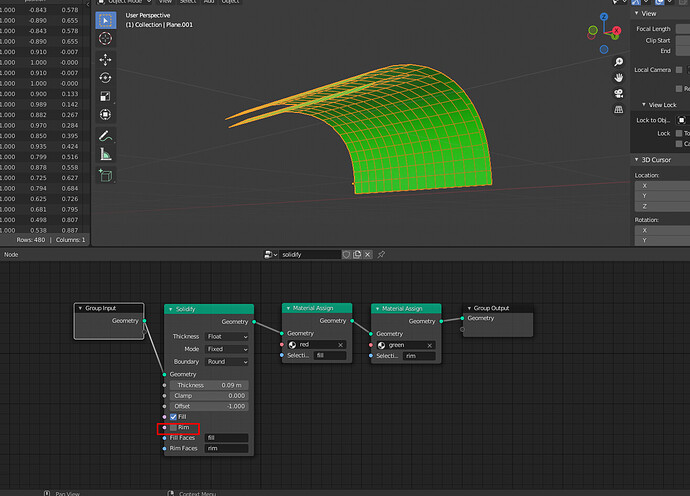690x496 pixels.
Task: Click the Rim Faces text field
Action: (227, 448)
